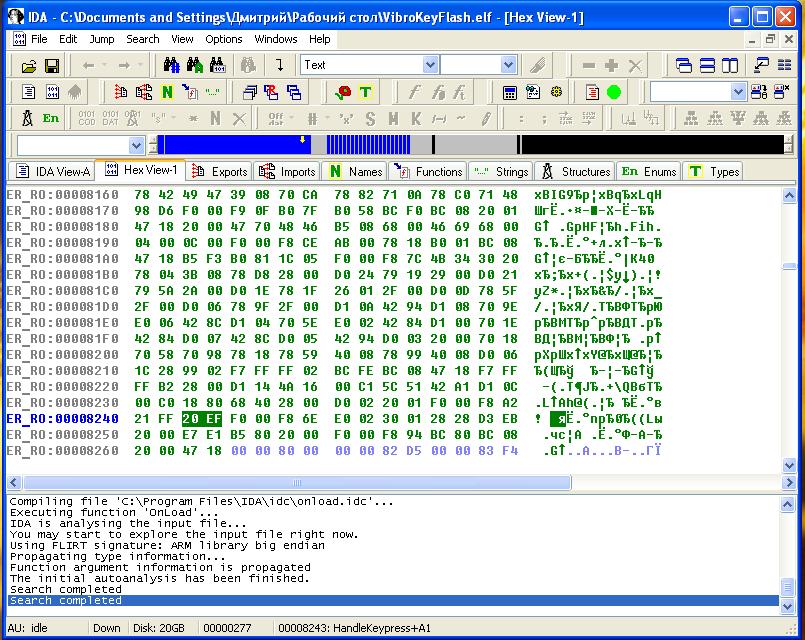Click the derrick Structures toolbar icon

click(27, 119)
